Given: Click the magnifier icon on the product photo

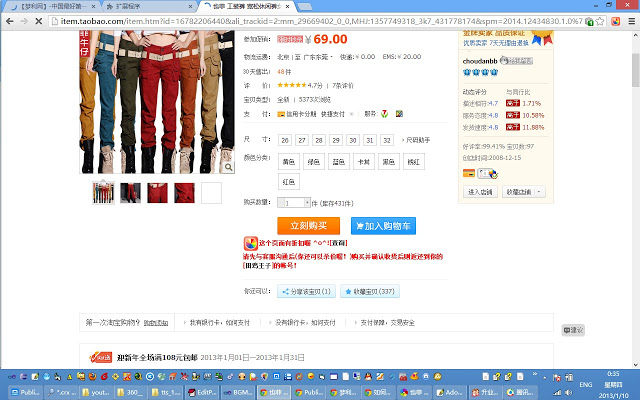Looking at the screenshot, I should pyautogui.click(x=228, y=167).
